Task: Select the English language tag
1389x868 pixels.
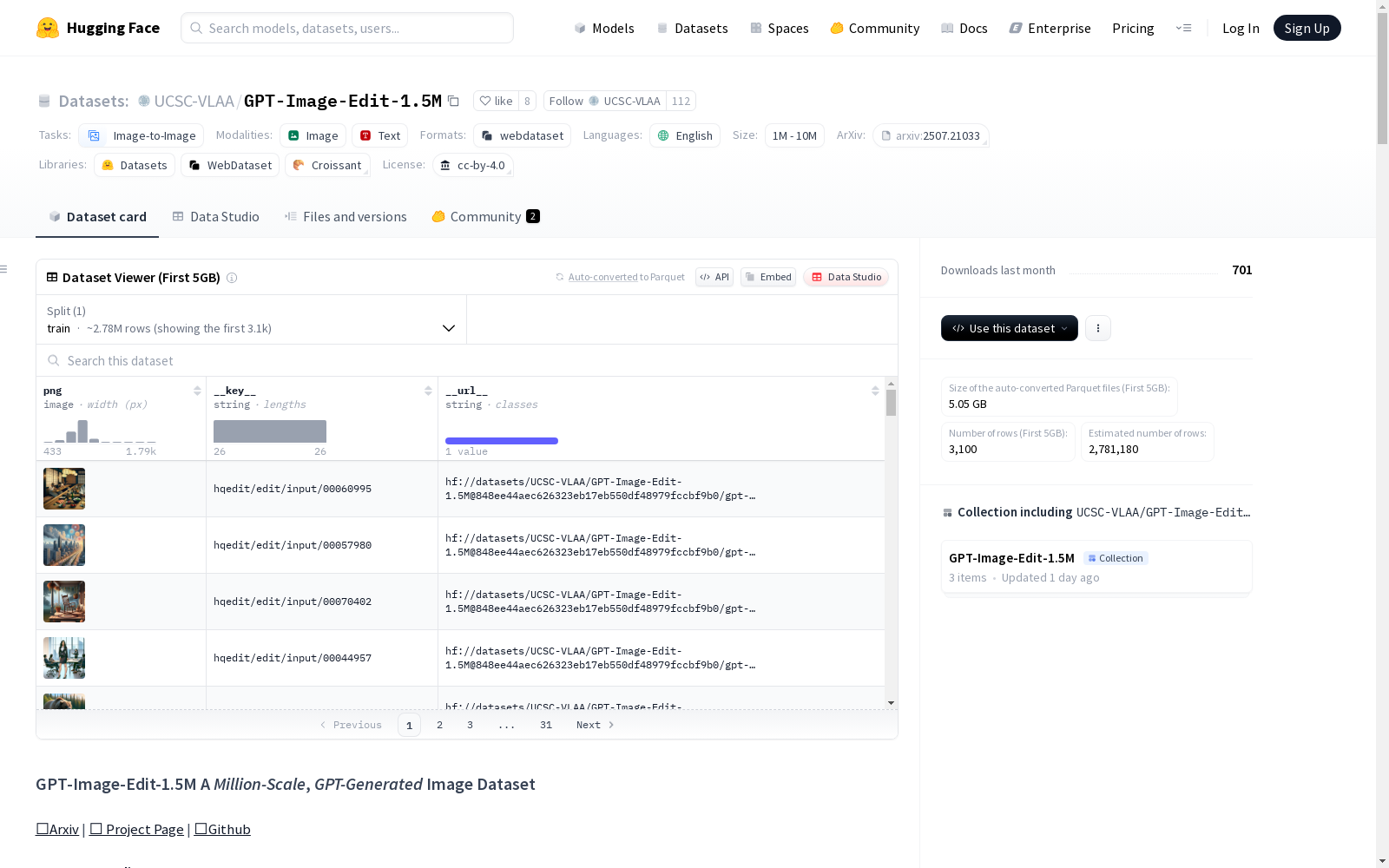Action: (685, 135)
